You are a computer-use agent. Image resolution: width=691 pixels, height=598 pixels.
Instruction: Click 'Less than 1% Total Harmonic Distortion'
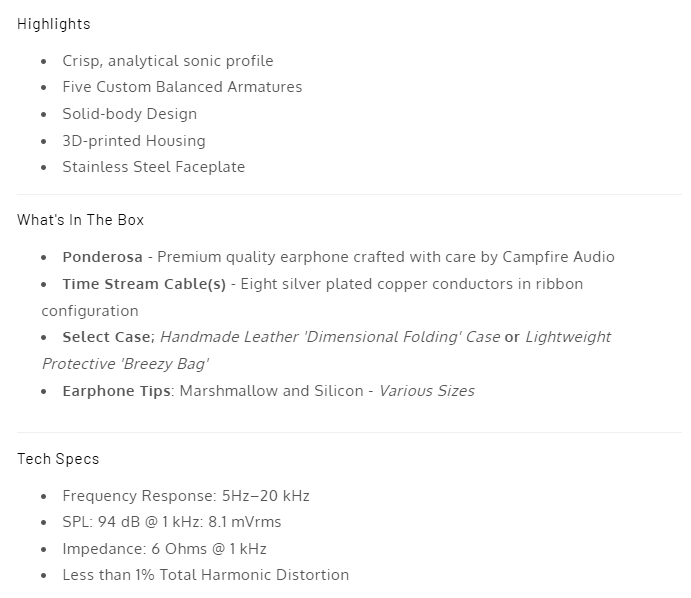point(205,575)
